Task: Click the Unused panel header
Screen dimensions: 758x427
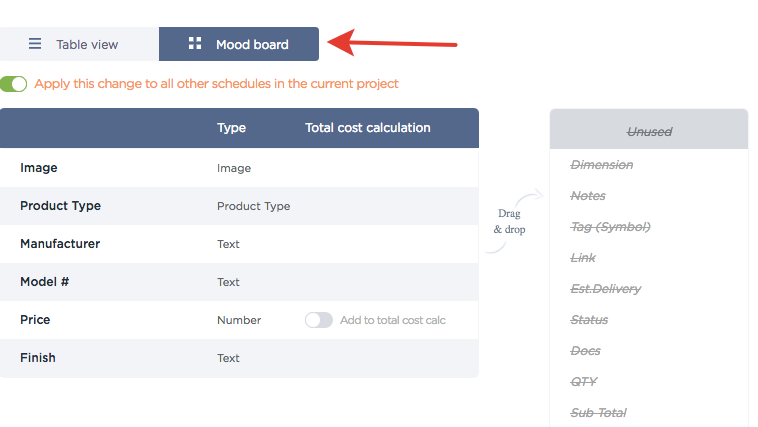Action: (649, 129)
